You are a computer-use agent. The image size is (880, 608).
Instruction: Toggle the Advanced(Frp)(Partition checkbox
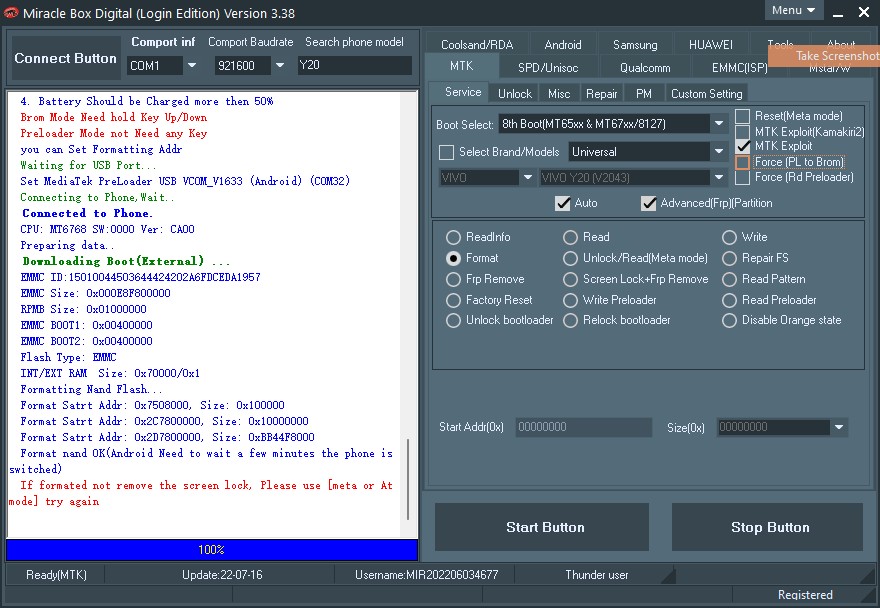pos(649,203)
